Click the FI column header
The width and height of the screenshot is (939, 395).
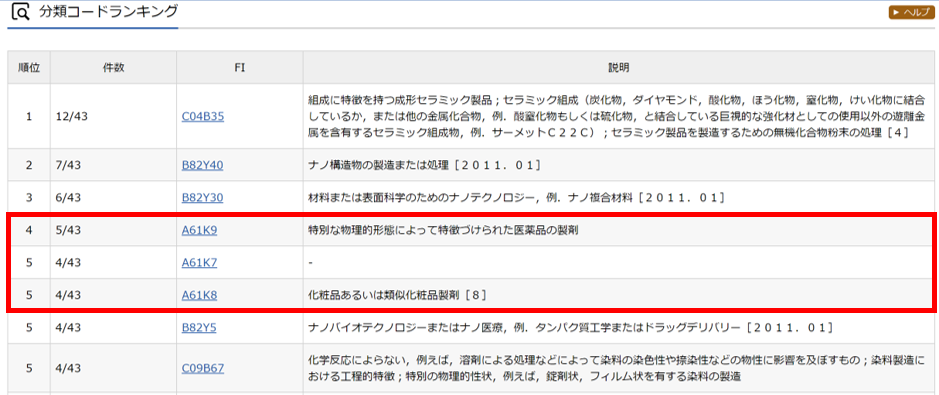pyautogui.click(x=240, y=68)
